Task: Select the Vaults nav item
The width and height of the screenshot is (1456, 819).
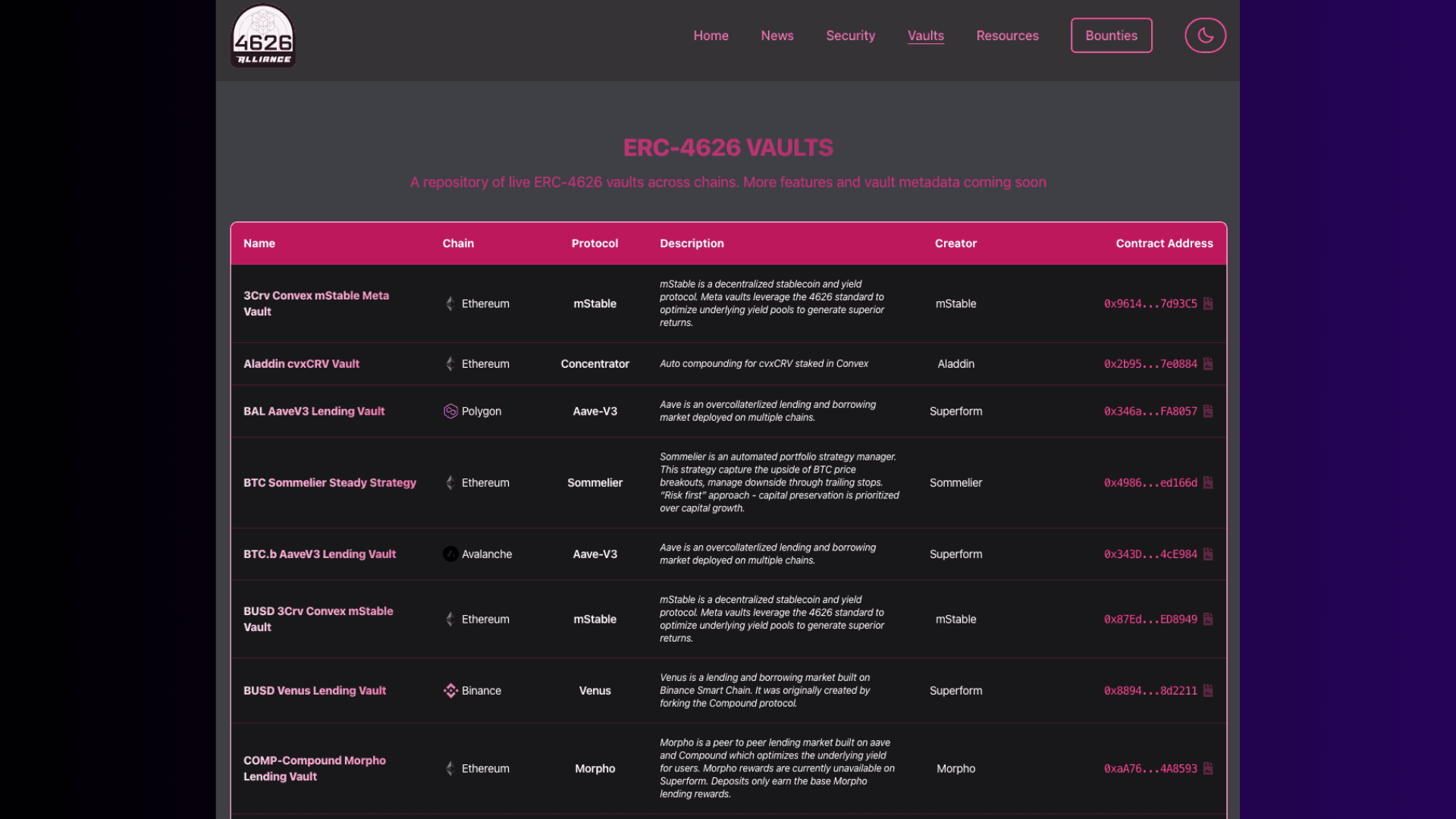Action: 926,36
